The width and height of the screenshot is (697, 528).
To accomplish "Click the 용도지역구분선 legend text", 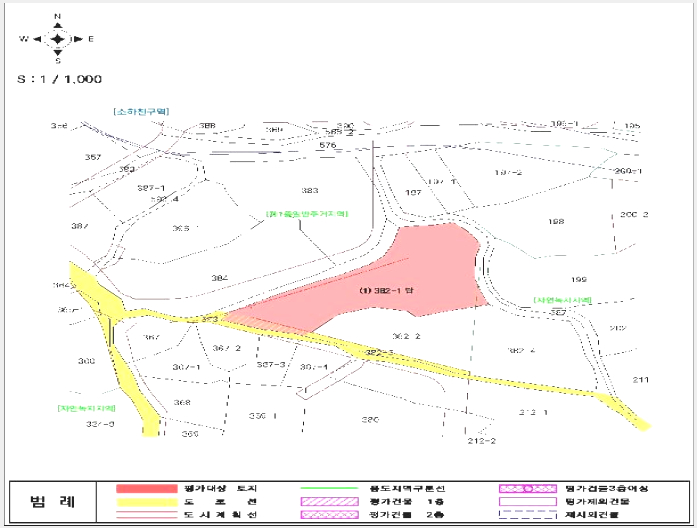I will (407, 488).
